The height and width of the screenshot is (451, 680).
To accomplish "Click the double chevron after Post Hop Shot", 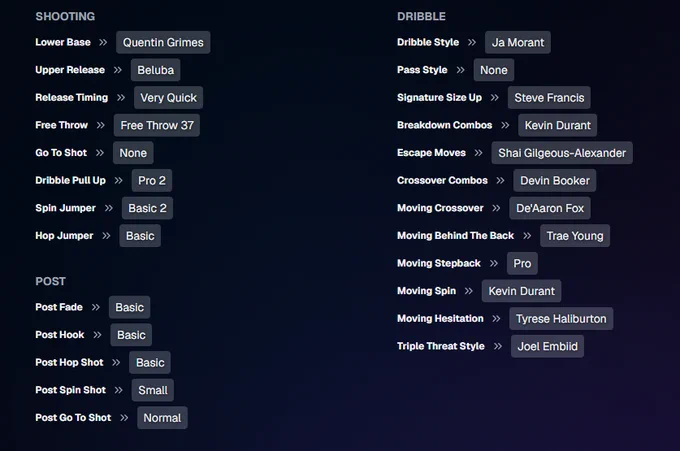I will 116,363.
